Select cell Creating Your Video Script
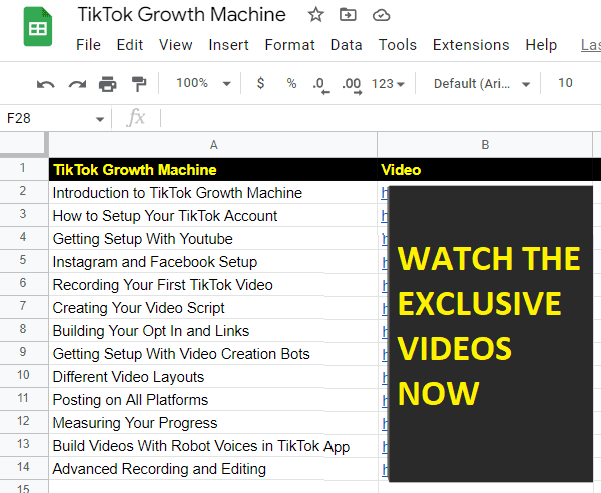 pyautogui.click(x=213, y=307)
